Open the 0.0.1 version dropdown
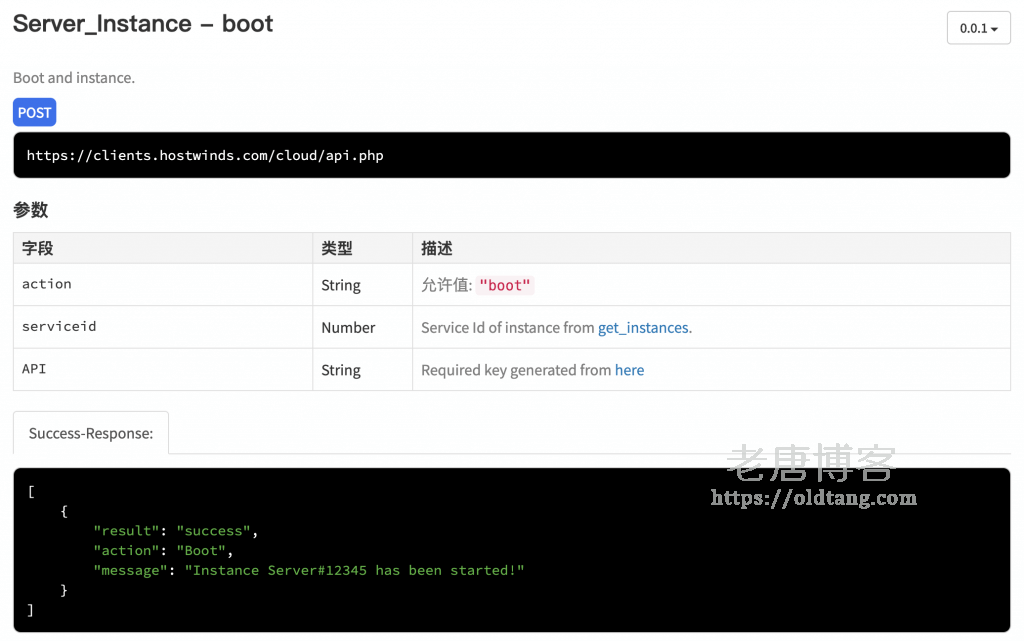The image size is (1024, 641). click(978, 28)
